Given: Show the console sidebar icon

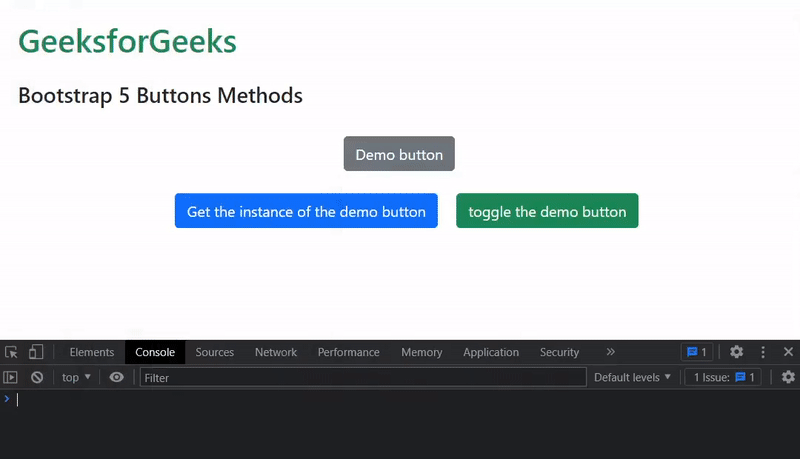Looking at the screenshot, I should (x=10, y=377).
